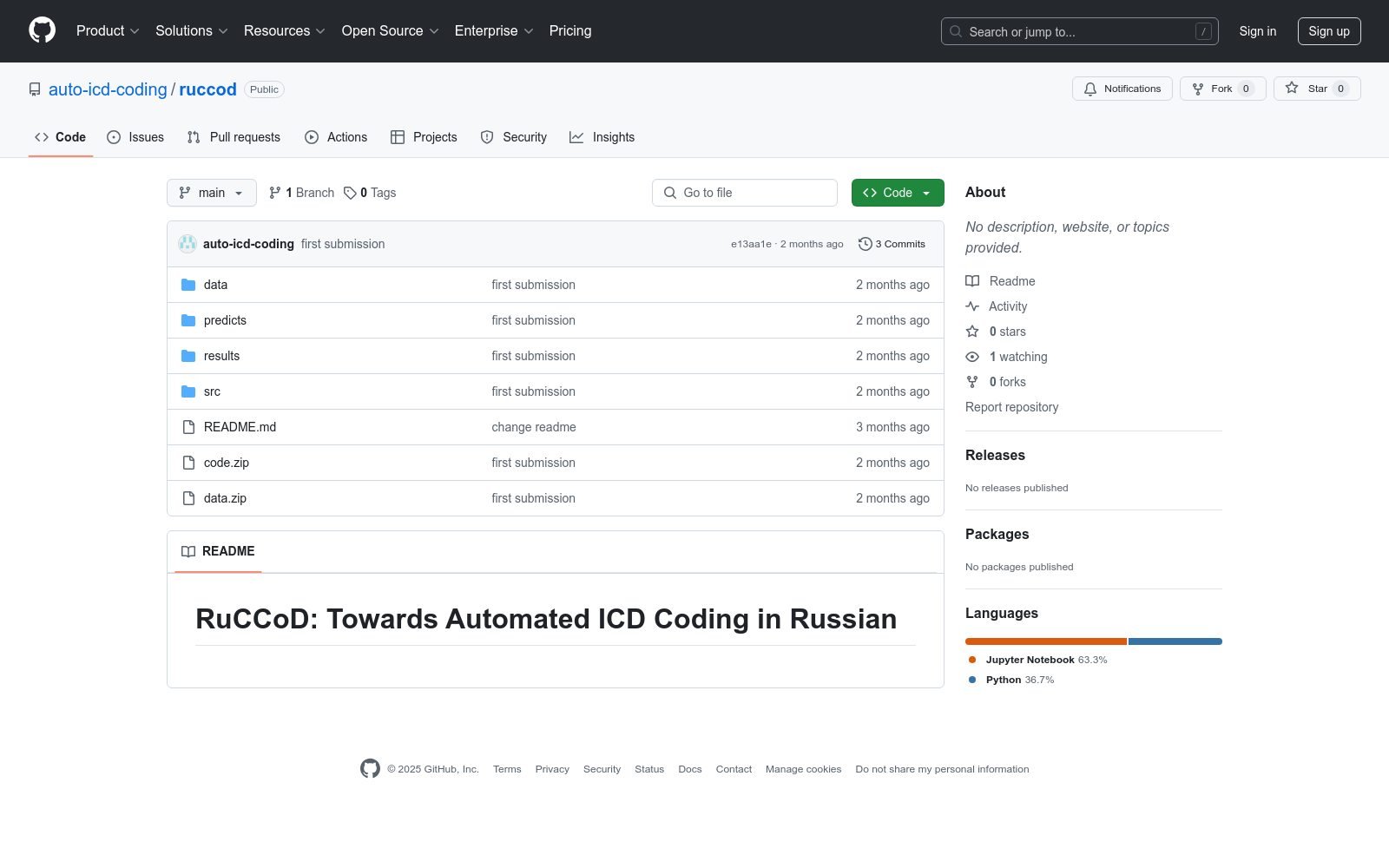The width and height of the screenshot is (1389, 868).
Task: Click the Jupyter Notebook 63.3% language link
Action: coord(1038,660)
